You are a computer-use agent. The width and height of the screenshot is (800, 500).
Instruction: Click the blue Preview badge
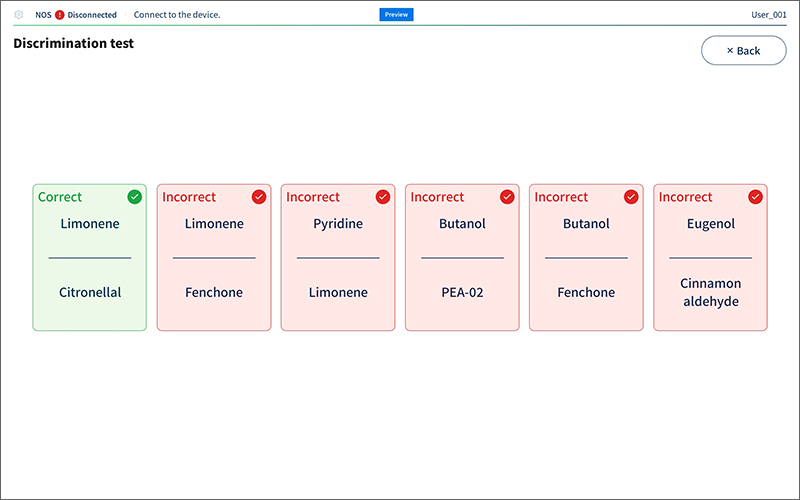396,15
